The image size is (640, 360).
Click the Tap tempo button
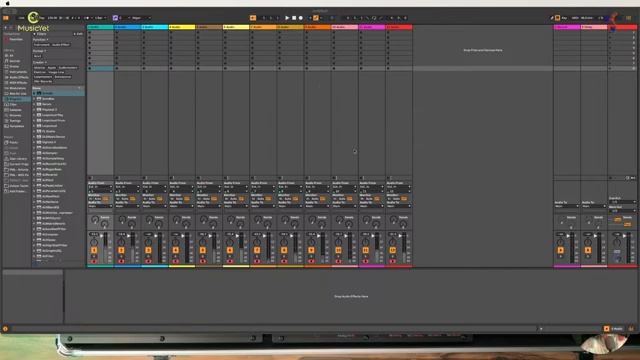pos(42,18)
